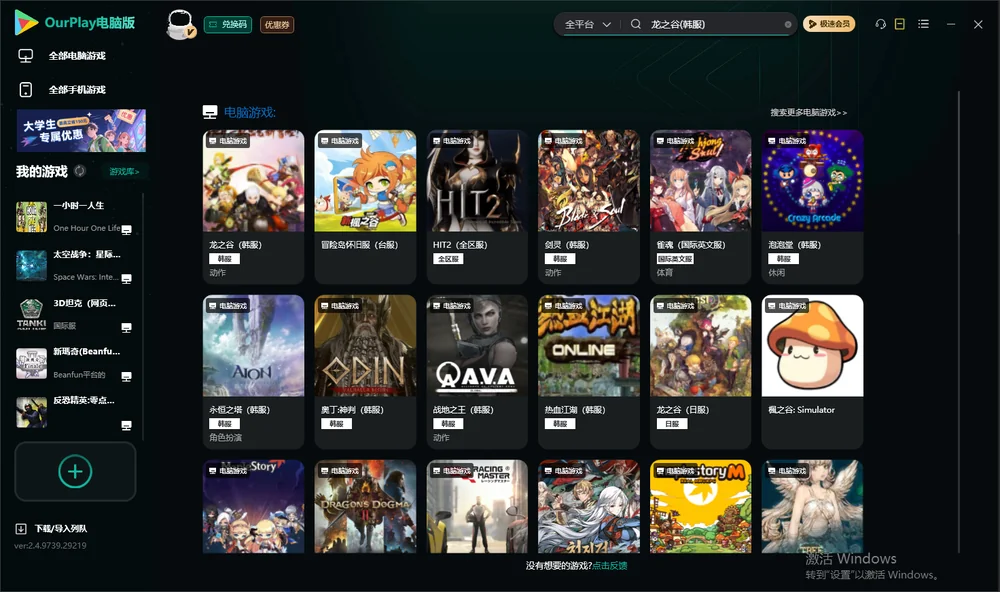Open 反恐精英:零点 in My Games list
The image size is (1000, 592).
tap(75, 411)
